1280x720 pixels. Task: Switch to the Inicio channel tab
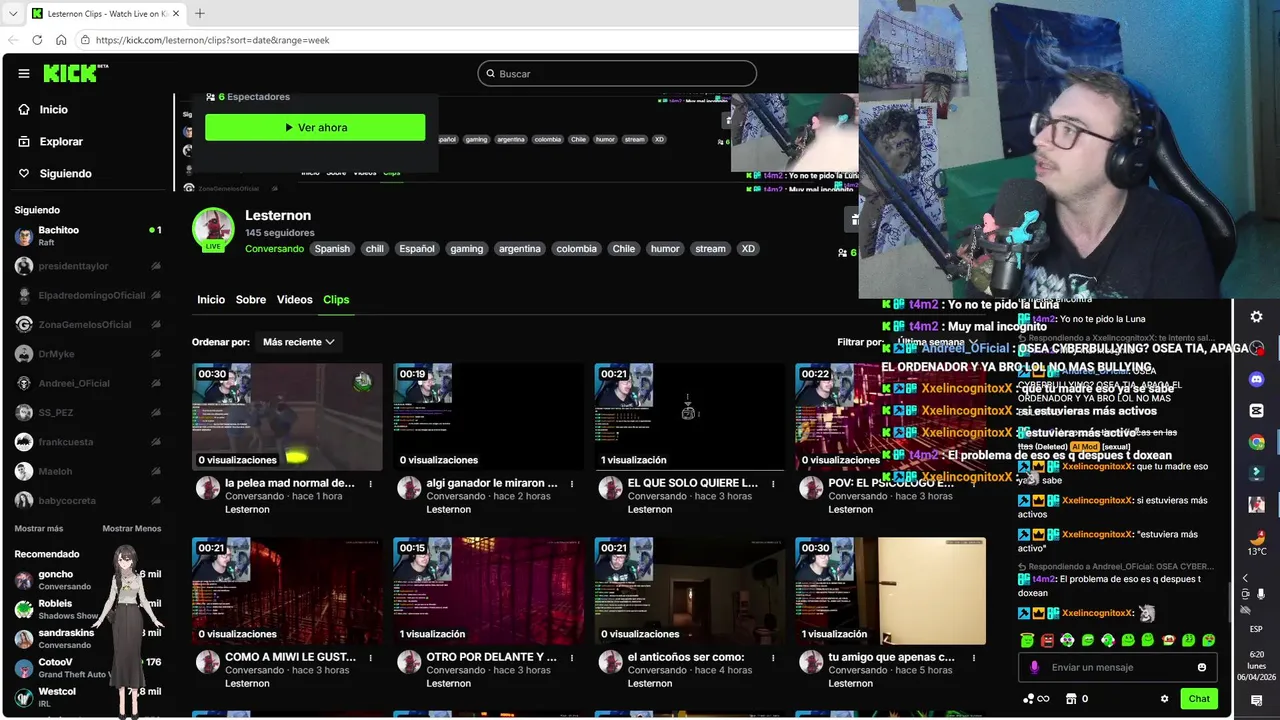pyautogui.click(x=211, y=300)
